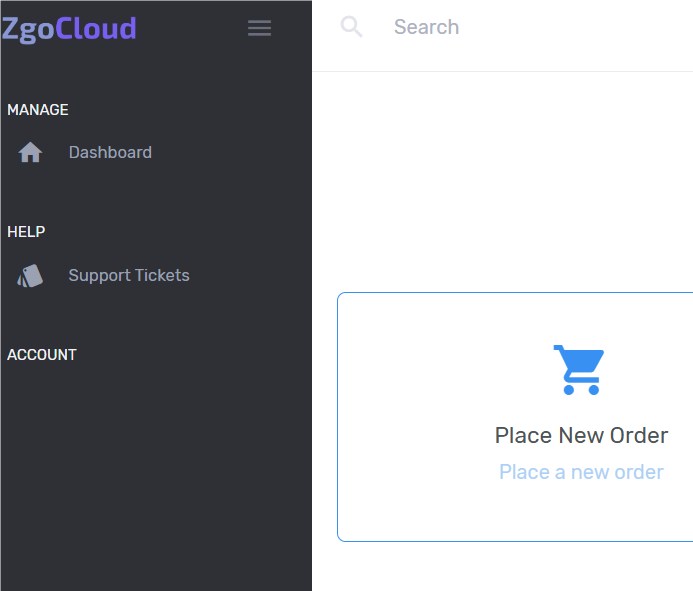Click the Support Tickets icon
The image size is (693, 591).
tap(30, 276)
